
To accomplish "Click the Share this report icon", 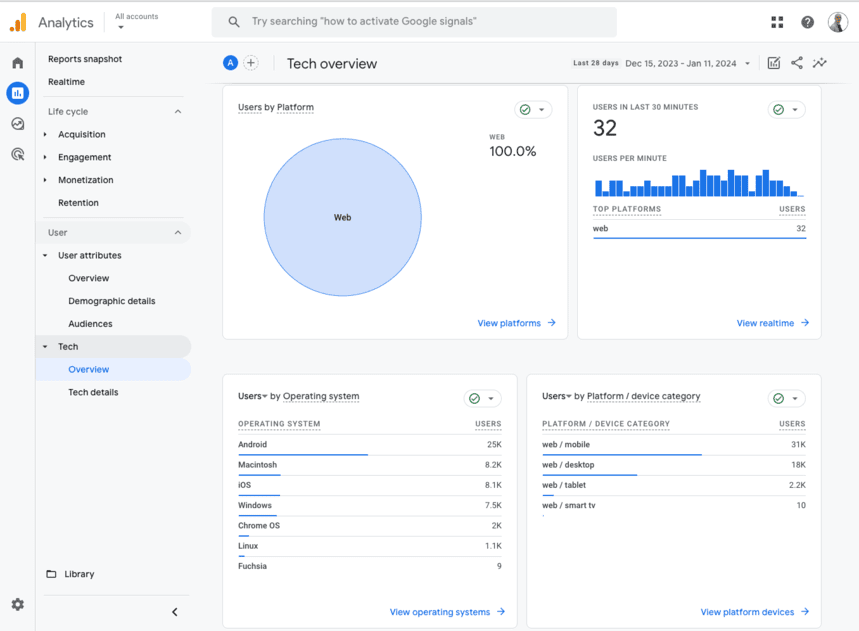I will click(x=797, y=63).
